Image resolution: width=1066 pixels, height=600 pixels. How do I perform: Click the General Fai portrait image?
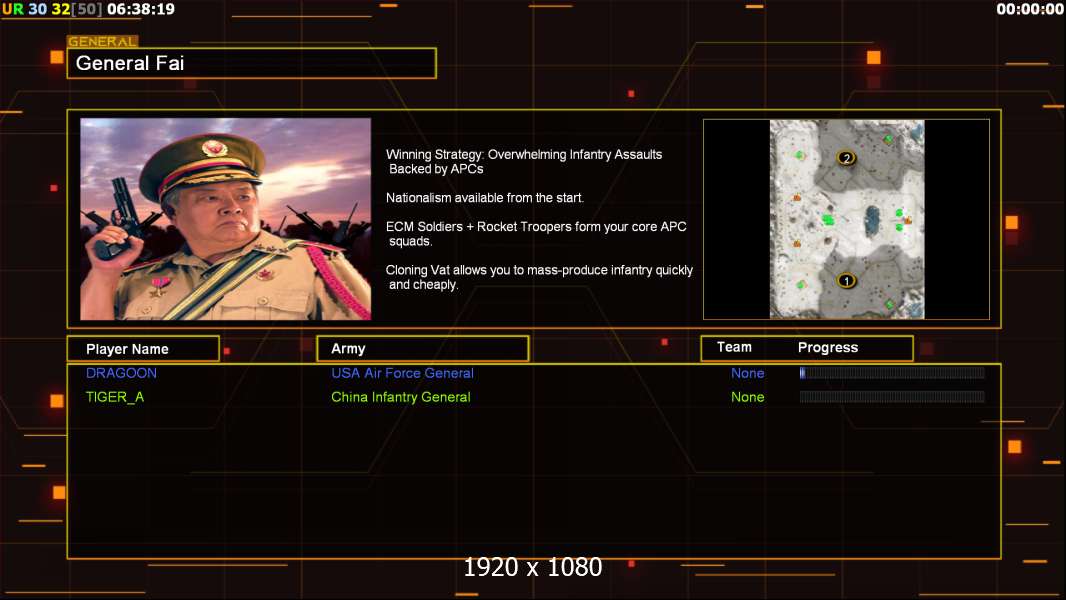pyautogui.click(x=226, y=219)
